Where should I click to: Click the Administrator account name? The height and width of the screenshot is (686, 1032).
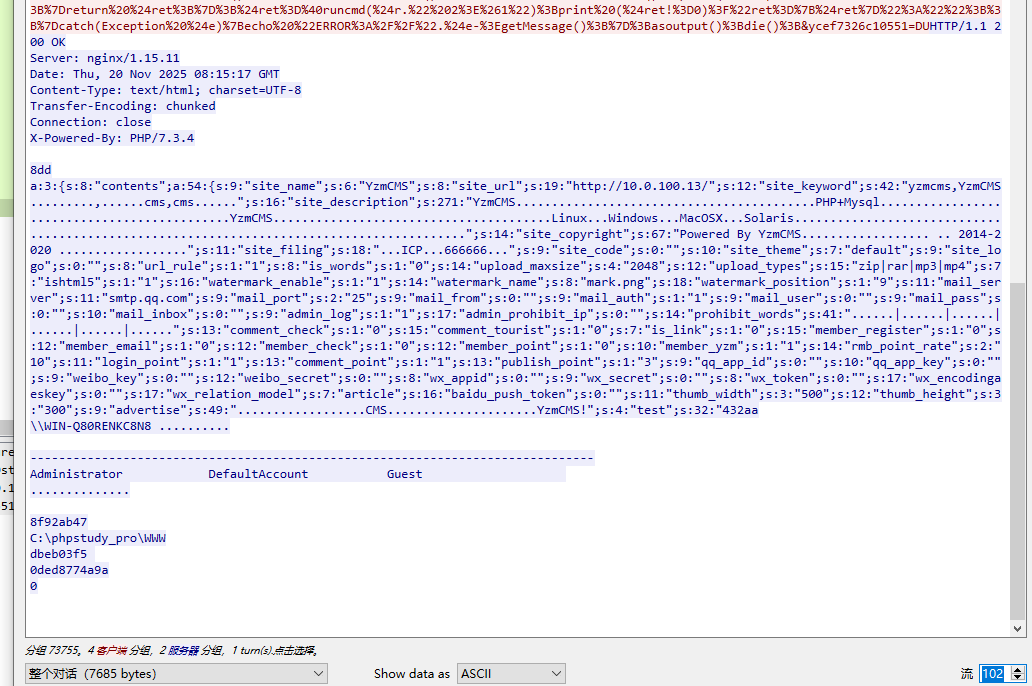(x=76, y=474)
